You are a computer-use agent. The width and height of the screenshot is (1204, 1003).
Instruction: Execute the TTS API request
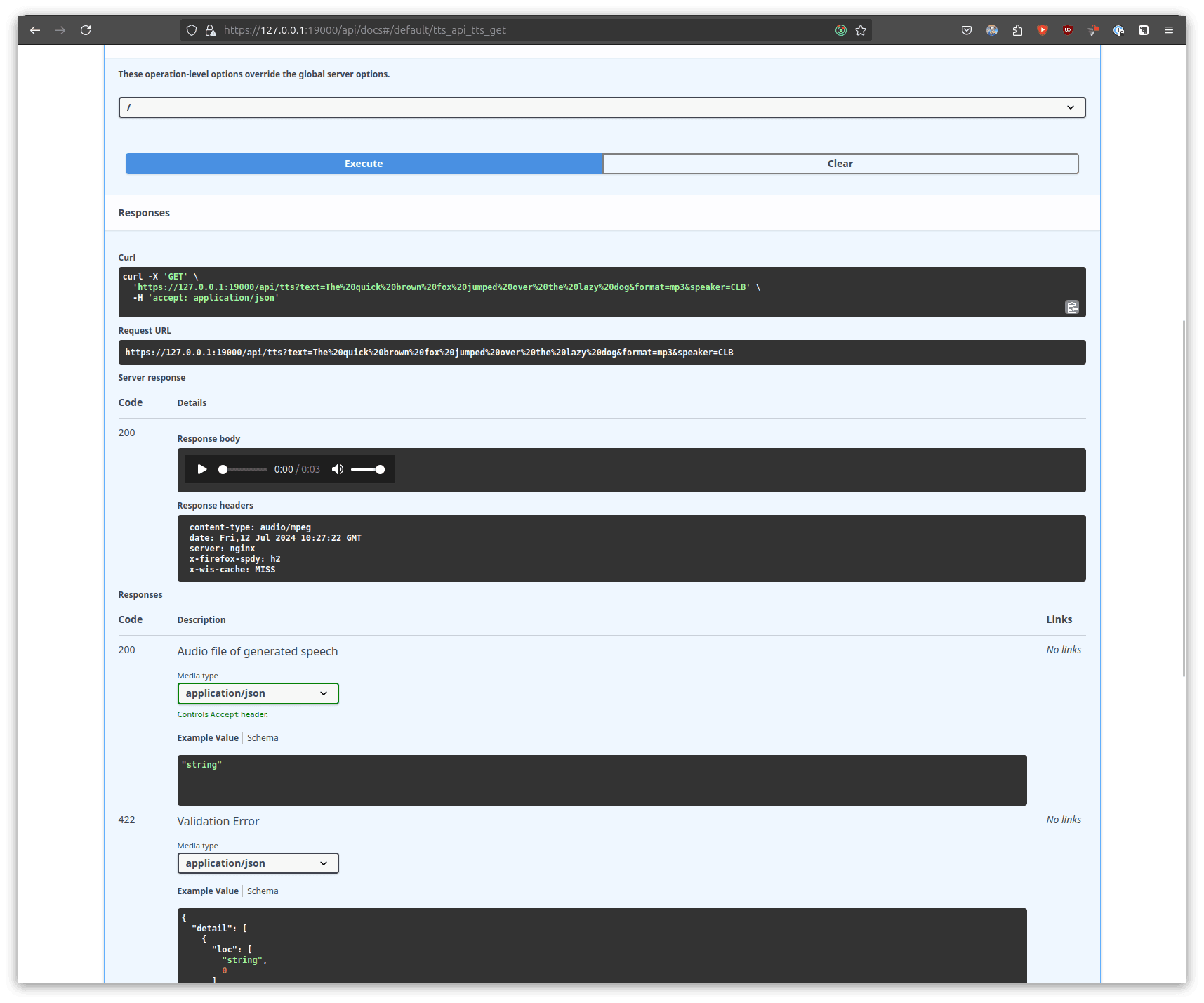click(x=364, y=163)
